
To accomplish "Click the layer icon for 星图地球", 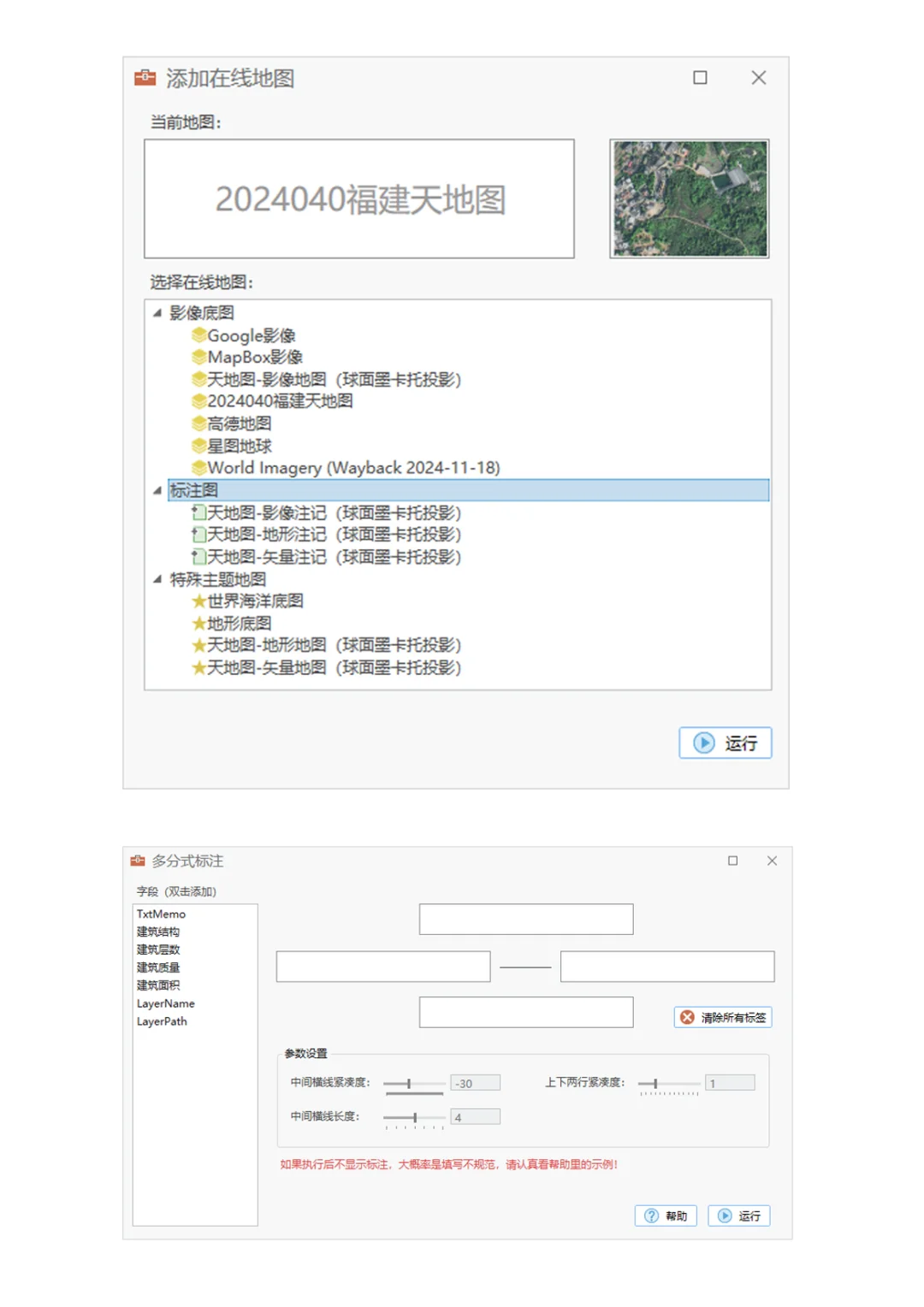I will pyautogui.click(x=200, y=446).
